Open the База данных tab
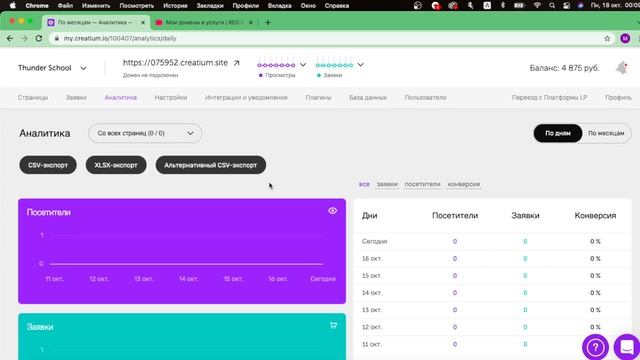640x360 pixels. click(367, 98)
